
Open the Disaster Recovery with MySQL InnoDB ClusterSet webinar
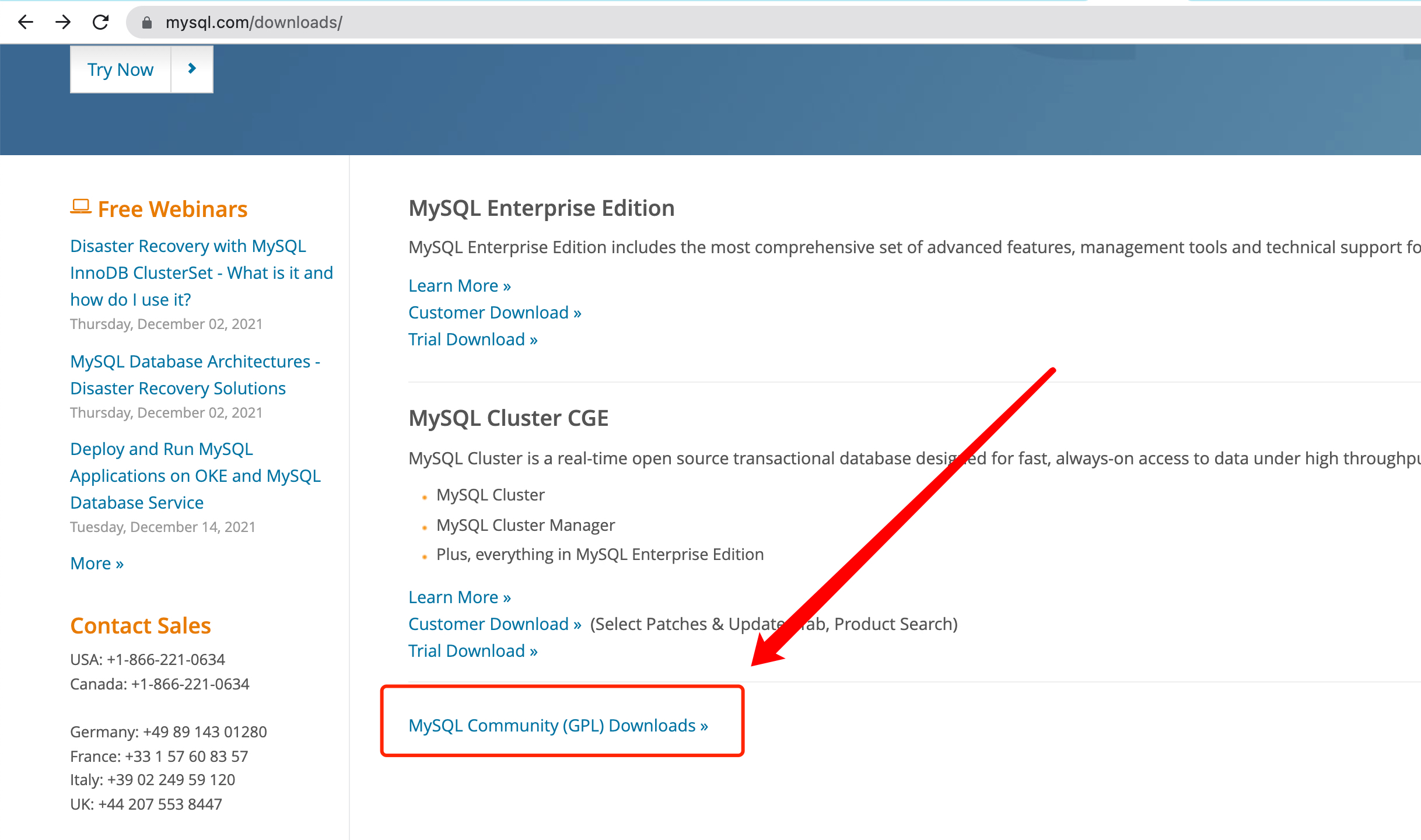click(201, 272)
